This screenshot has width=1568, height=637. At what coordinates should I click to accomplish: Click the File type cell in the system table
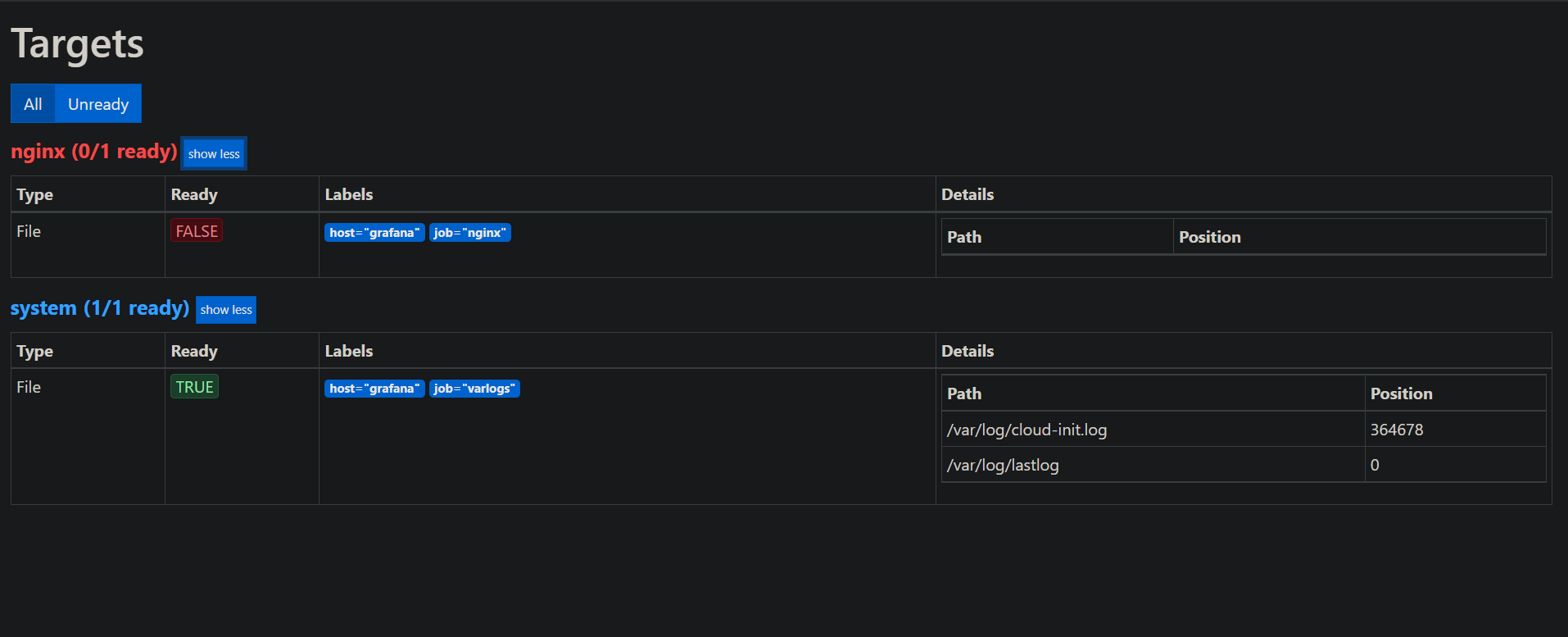[x=29, y=386]
